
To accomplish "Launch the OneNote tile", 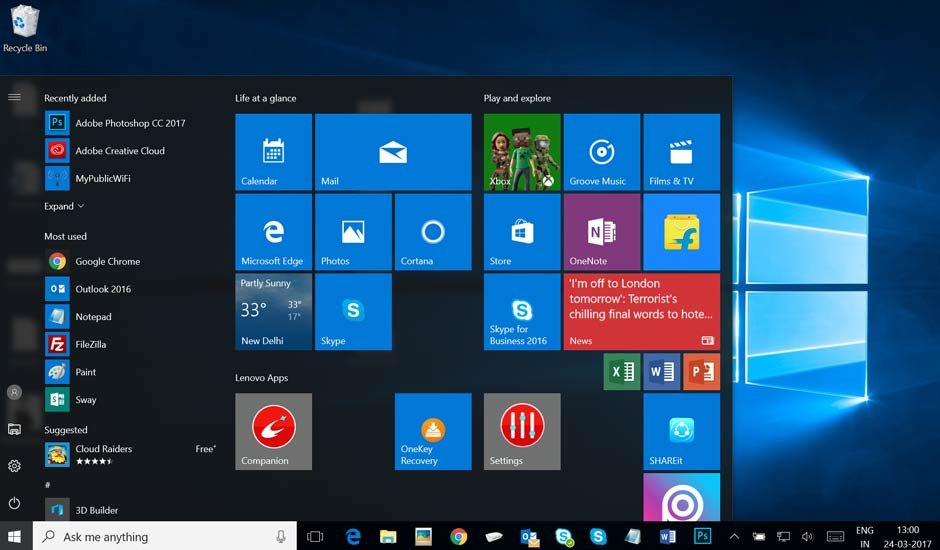I will (x=602, y=232).
